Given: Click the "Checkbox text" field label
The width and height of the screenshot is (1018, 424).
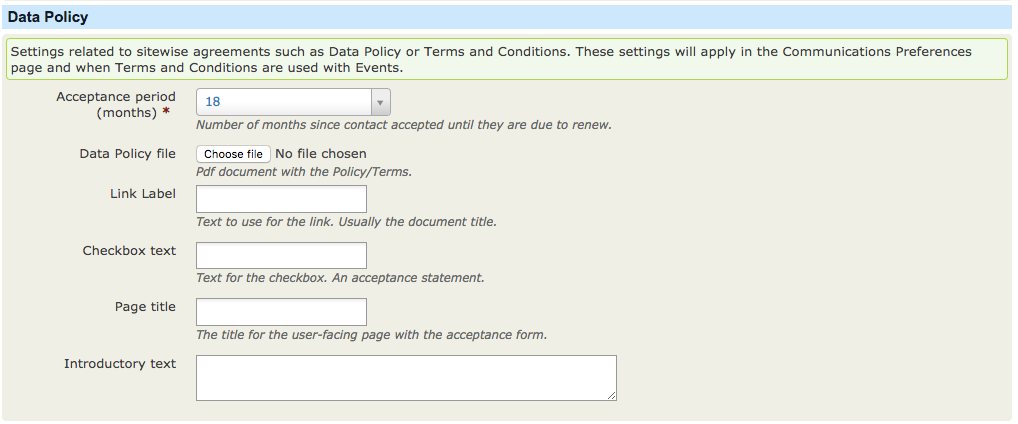Looking at the screenshot, I should click(x=129, y=250).
